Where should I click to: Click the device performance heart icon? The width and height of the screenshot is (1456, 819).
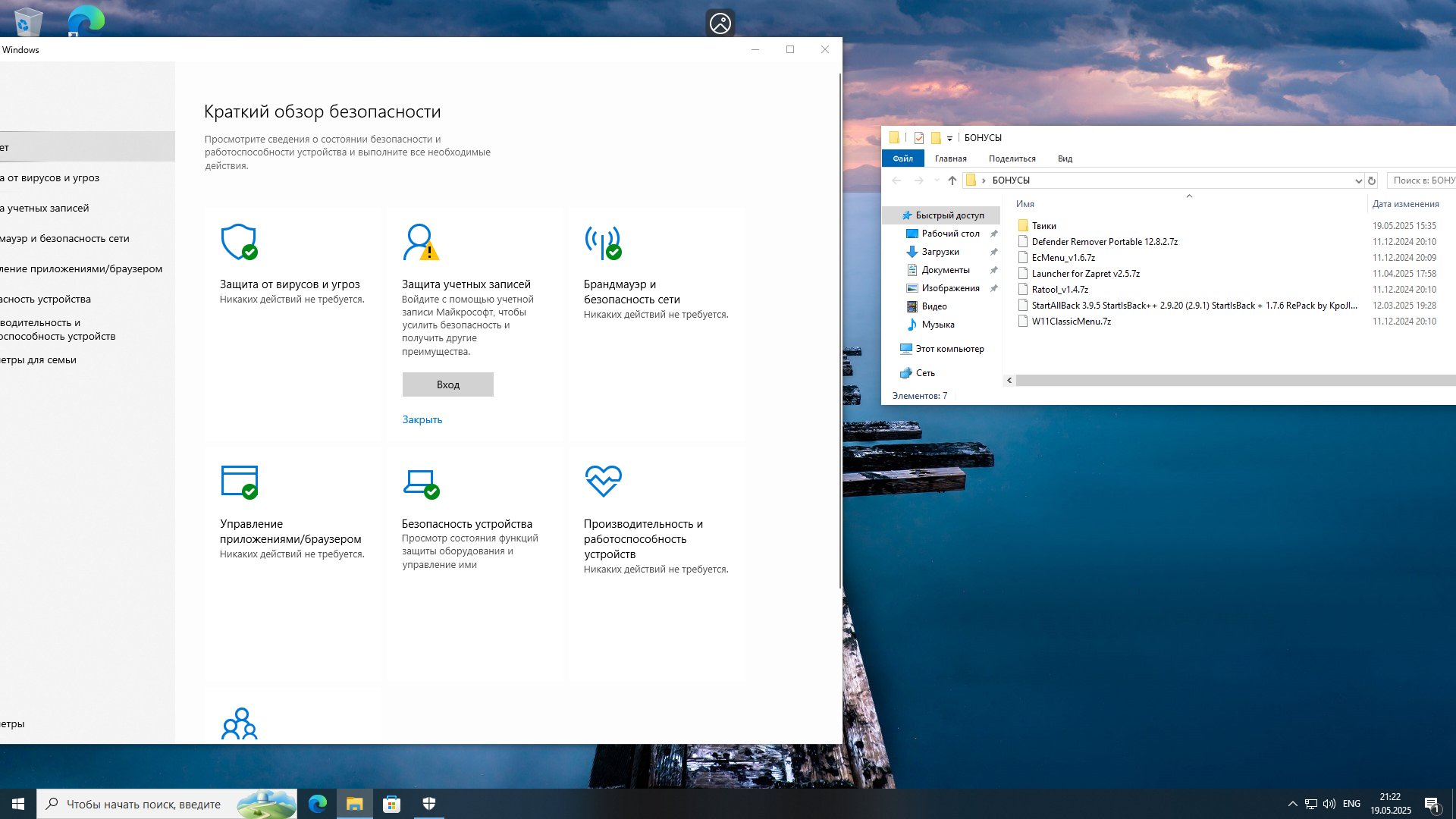(603, 481)
